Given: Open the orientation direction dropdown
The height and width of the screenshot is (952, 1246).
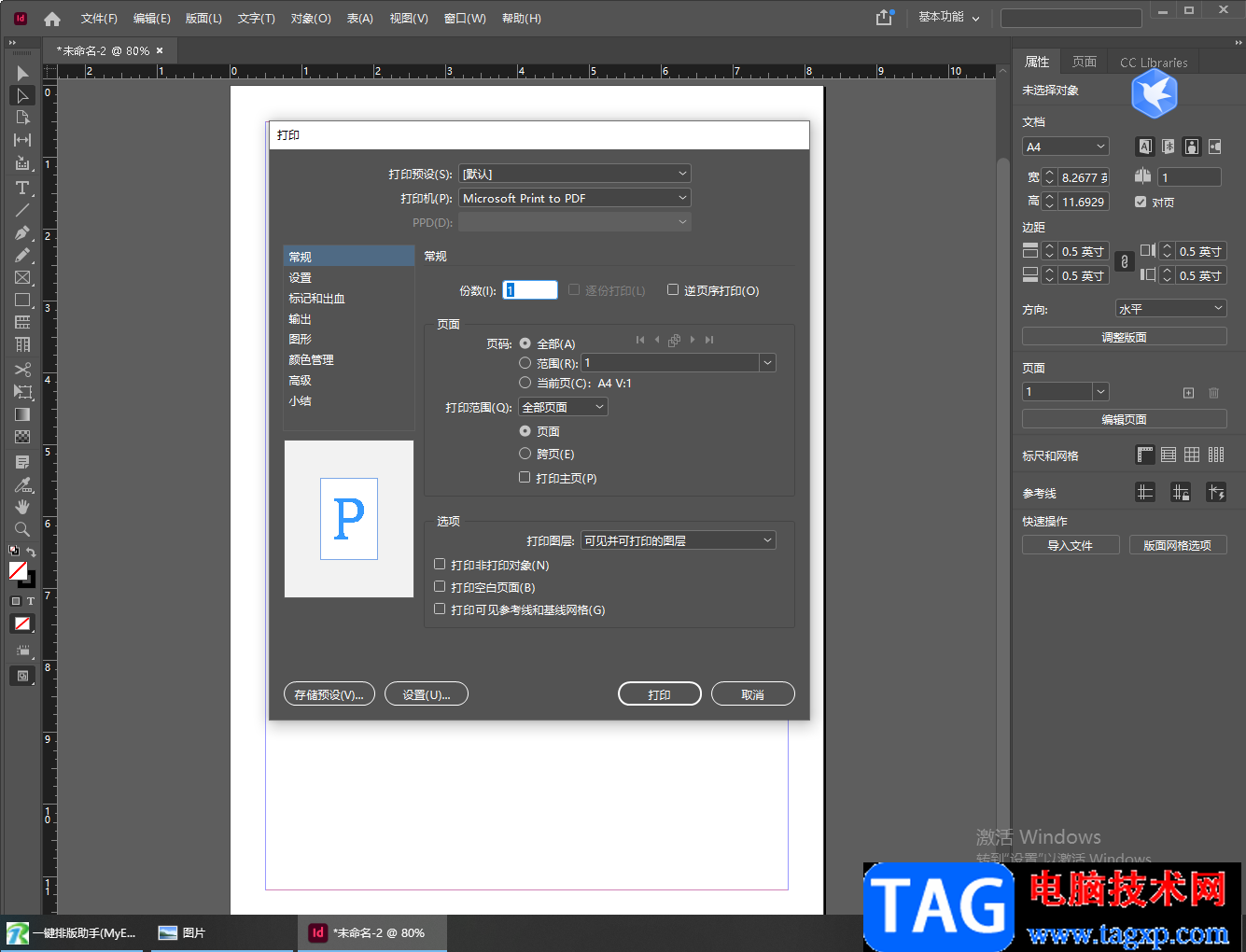Looking at the screenshot, I should coord(1170,308).
